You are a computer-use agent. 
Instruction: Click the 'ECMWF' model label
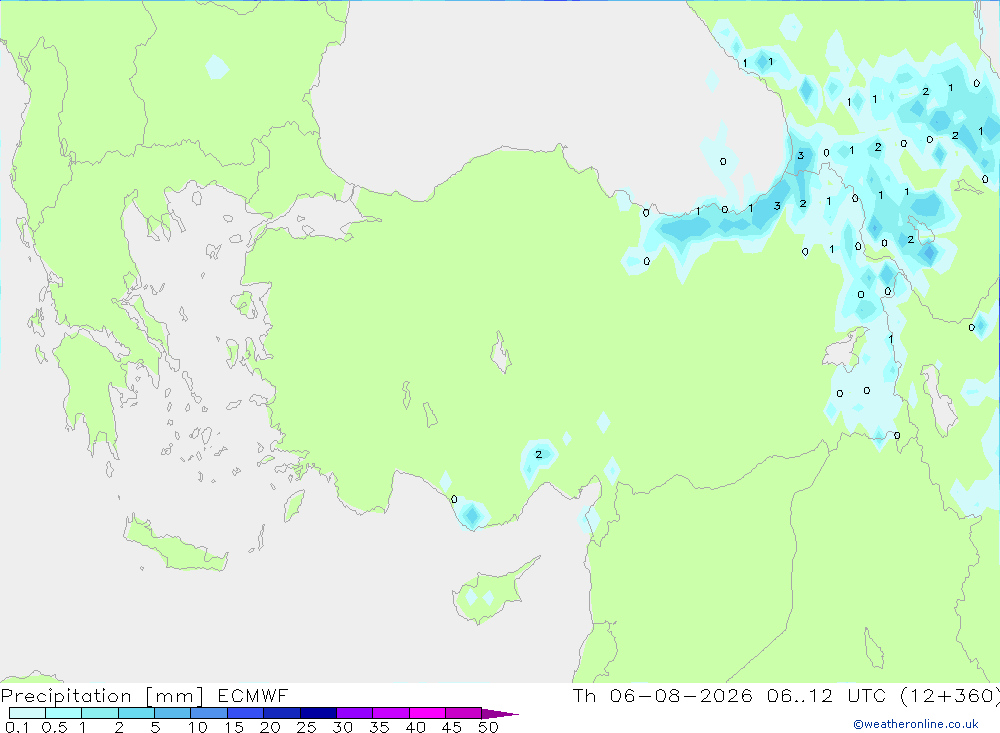[x=253, y=696]
